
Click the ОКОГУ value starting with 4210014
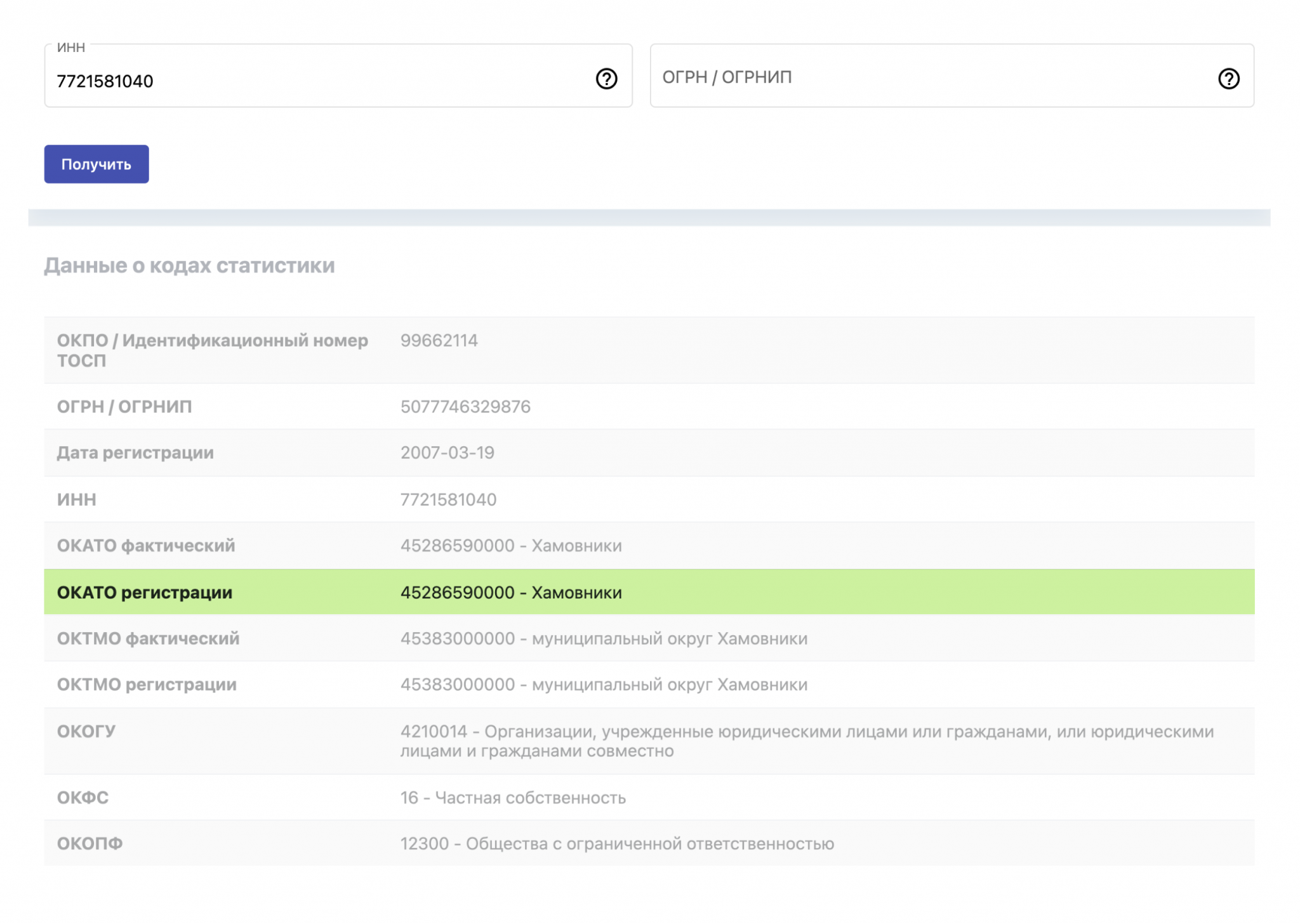pos(807,741)
